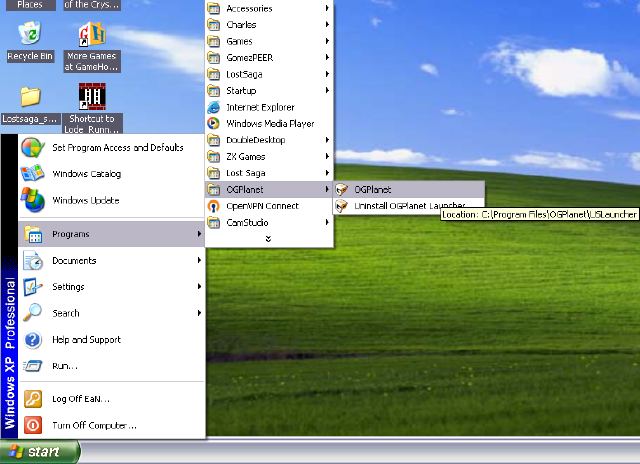Choose Turn Off Computer entry

(111, 425)
